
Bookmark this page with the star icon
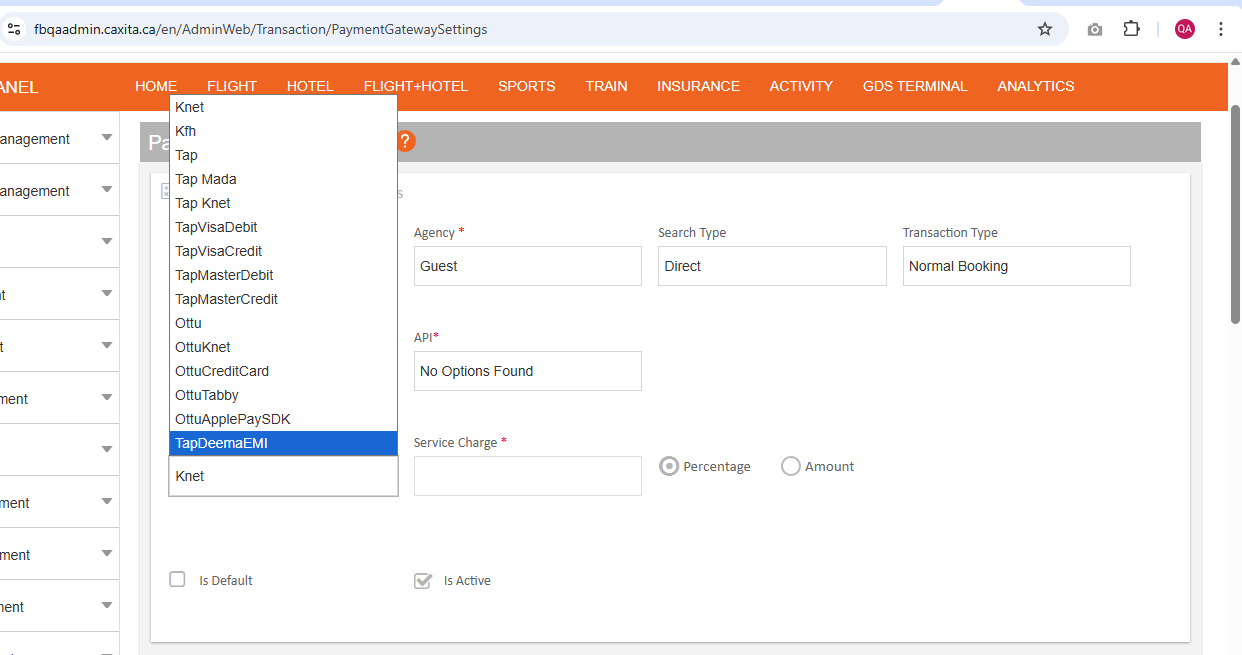tap(1045, 29)
